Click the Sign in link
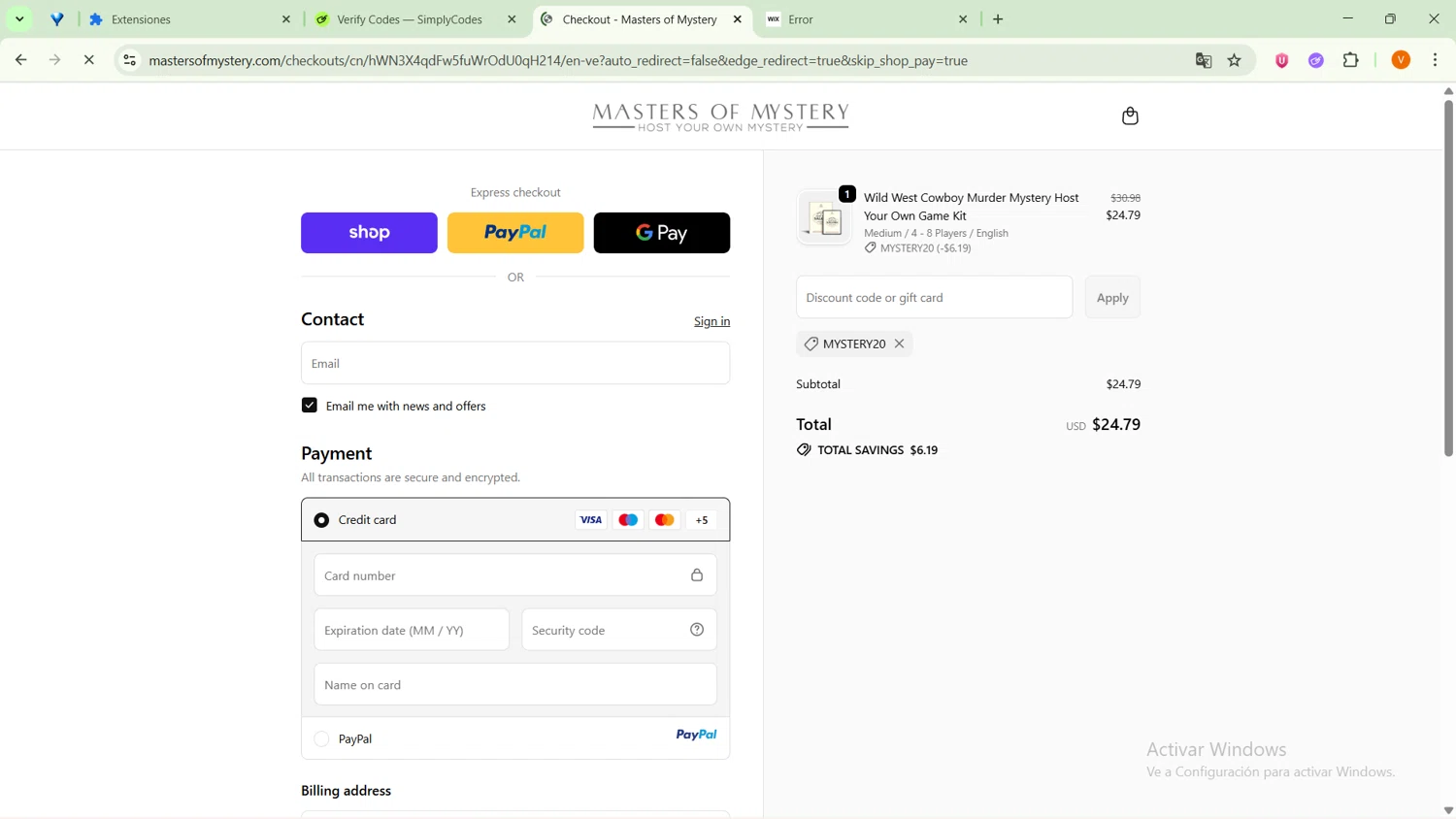The image size is (1456, 819). point(711,321)
